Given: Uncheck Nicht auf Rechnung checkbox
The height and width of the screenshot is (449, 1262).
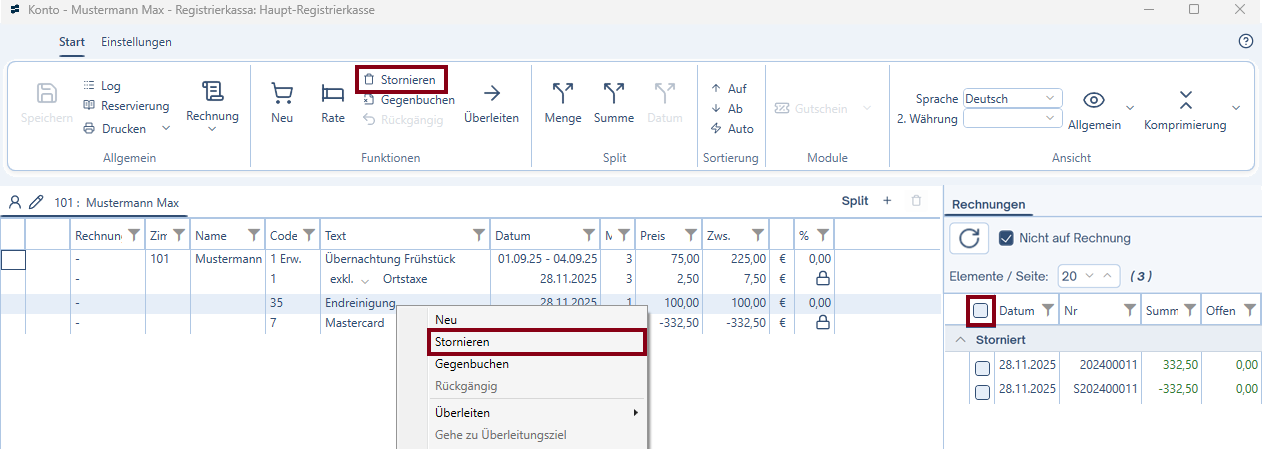Looking at the screenshot, I should click(x=1007, y=238).
